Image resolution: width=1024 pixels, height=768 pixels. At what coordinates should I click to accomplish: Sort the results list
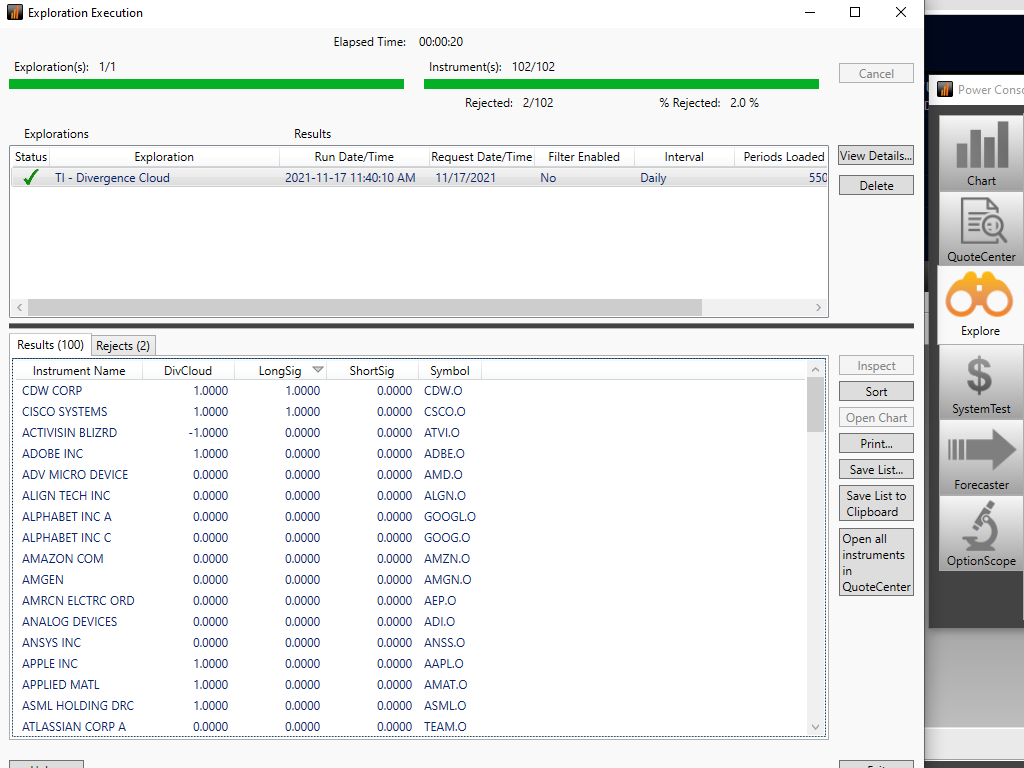coord(875,390)
